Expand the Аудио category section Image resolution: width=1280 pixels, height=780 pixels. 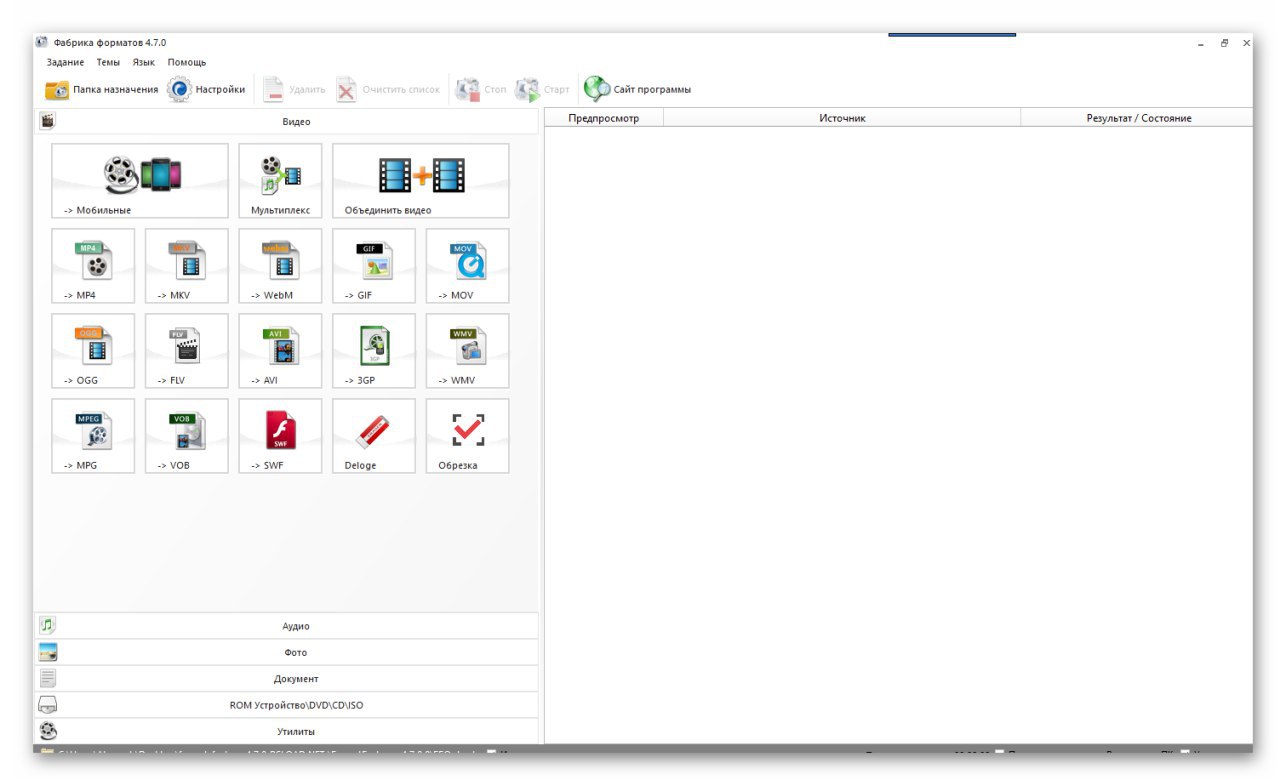[286, 626]
